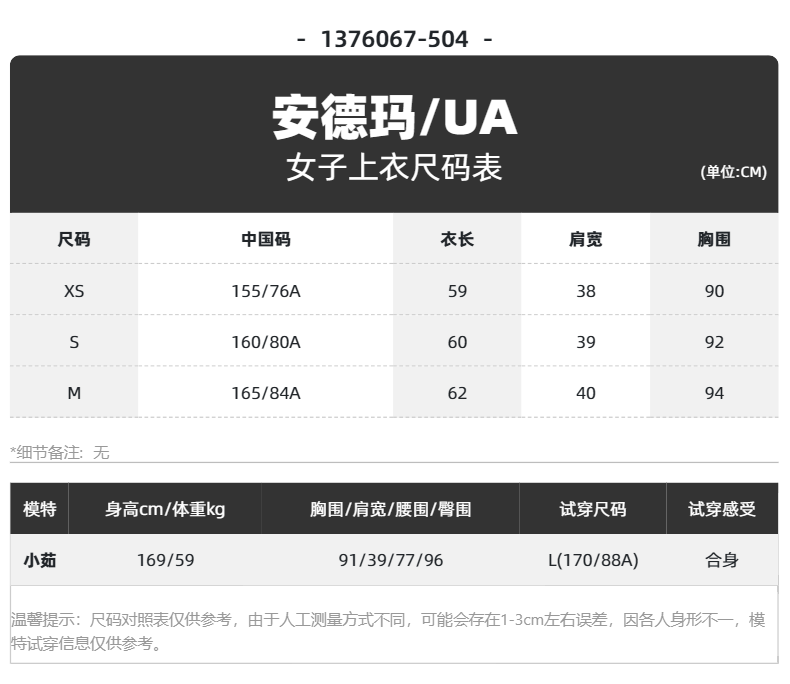
Task: Click the 衣长 column header
Action: point(457,239)
